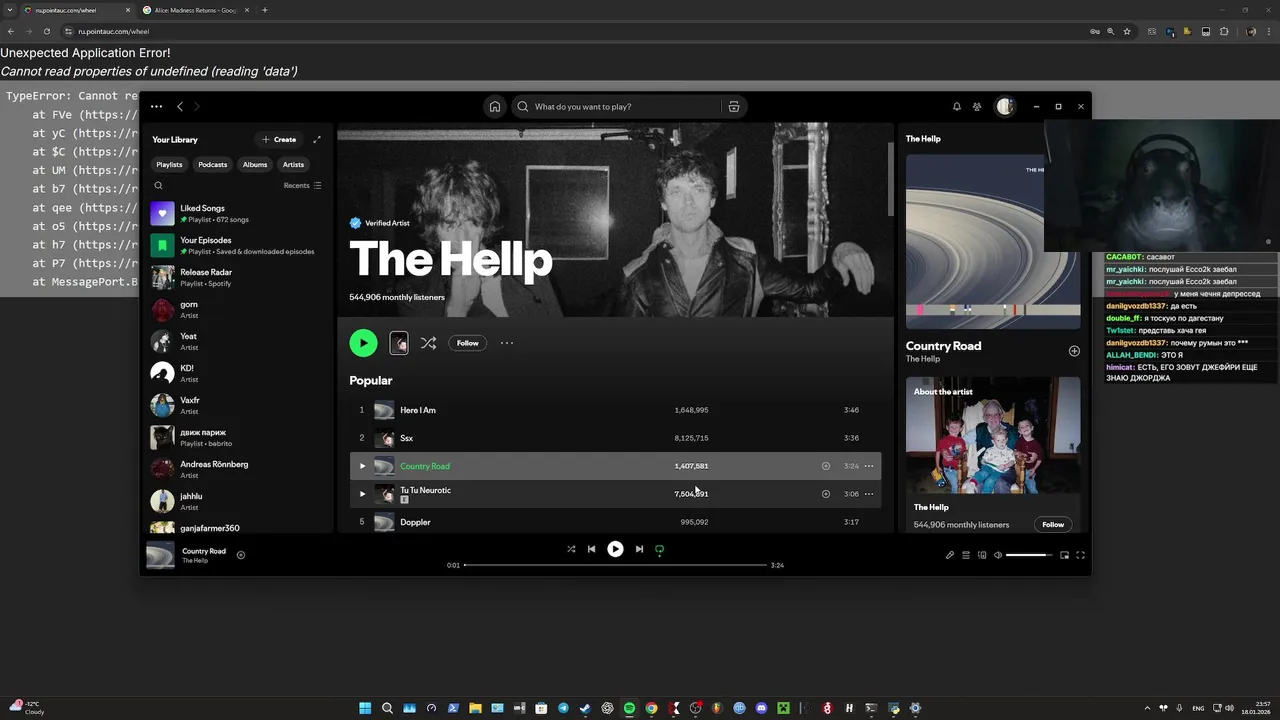Screen dimensions: 1280x720
Task: Select the Artists filter chip
Action: tap(293, 164)
